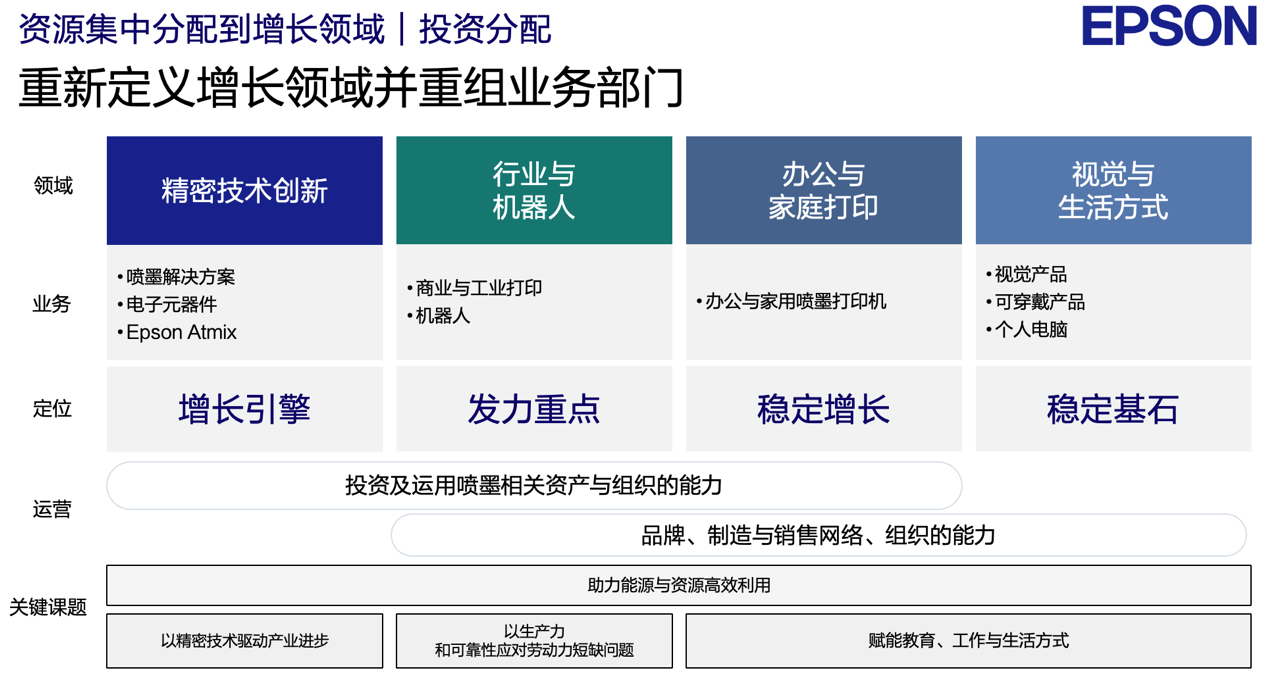Image resolution: width=1267 pixels, height=674 pixels.
Task: Click the 发力重点 positioning box
Action: click(x=534, y=409)
